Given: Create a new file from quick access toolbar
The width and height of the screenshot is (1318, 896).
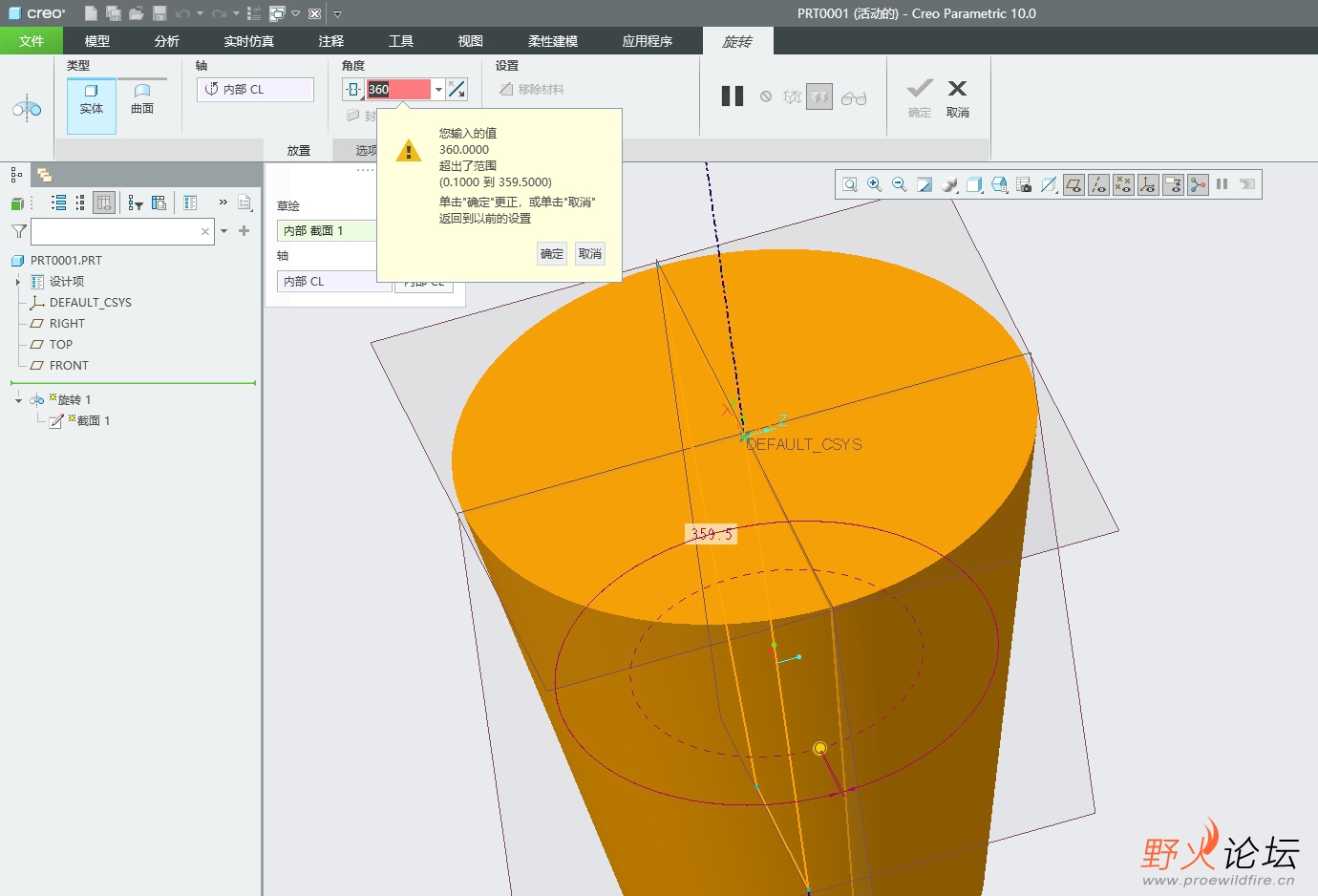Looking at the screenshot, I should tap(91, 13).
